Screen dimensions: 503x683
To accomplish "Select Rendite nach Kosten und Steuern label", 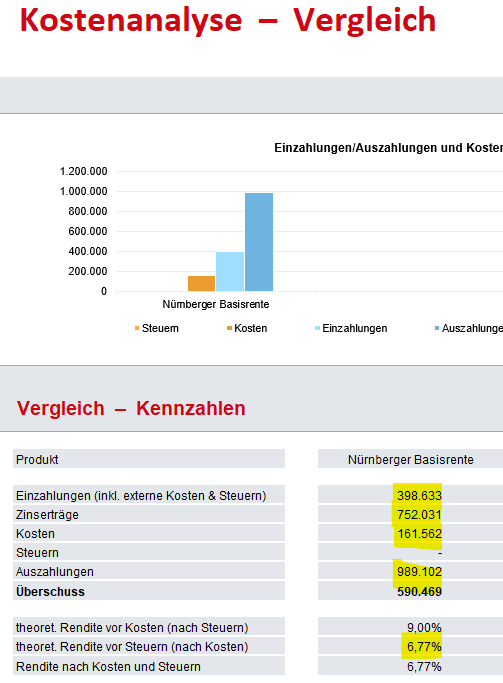I will (108, 667).
